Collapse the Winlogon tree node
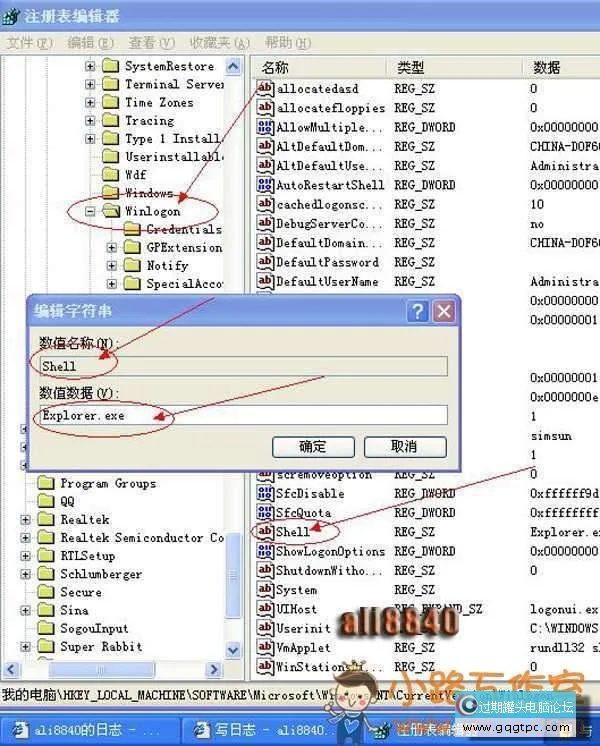Screen dimensions: 600x746 click(90, 211)
